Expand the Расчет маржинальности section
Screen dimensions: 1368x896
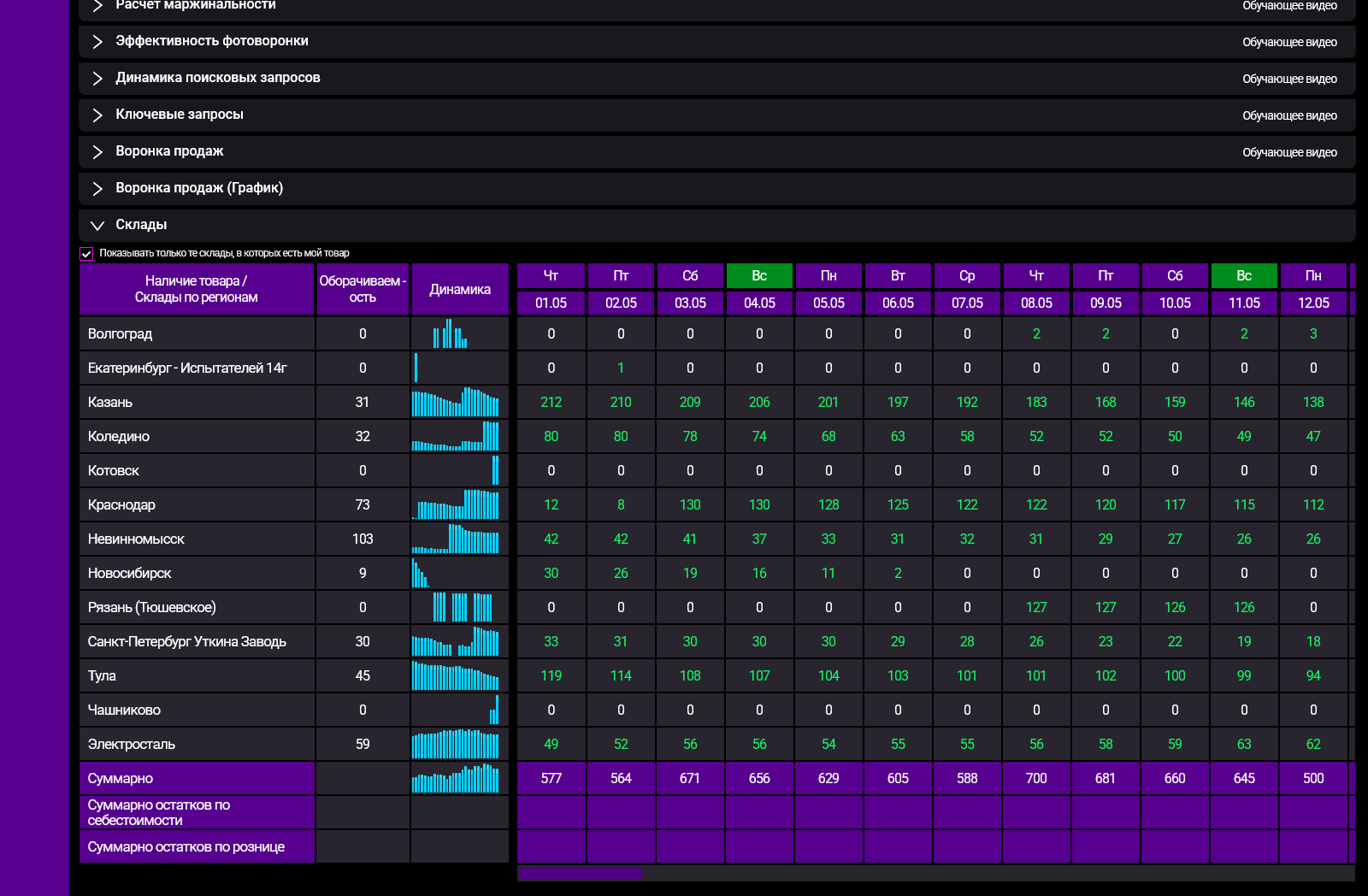coord(97,5)
